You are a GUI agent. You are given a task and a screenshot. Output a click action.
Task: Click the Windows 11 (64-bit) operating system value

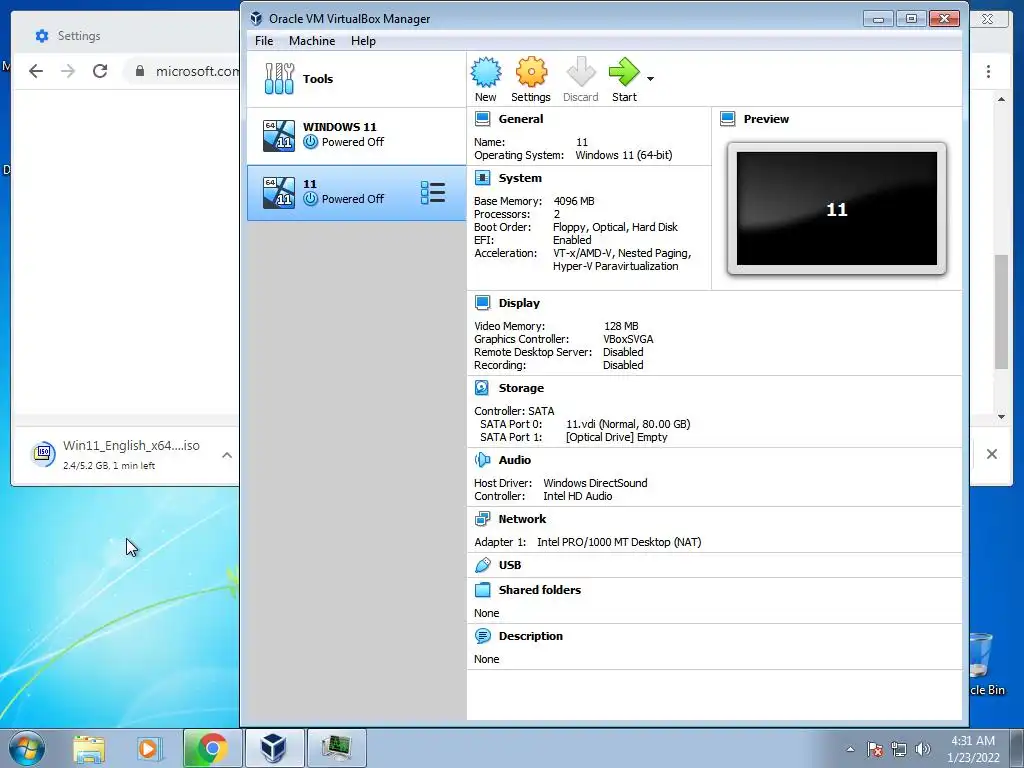[x=624, y=155]
